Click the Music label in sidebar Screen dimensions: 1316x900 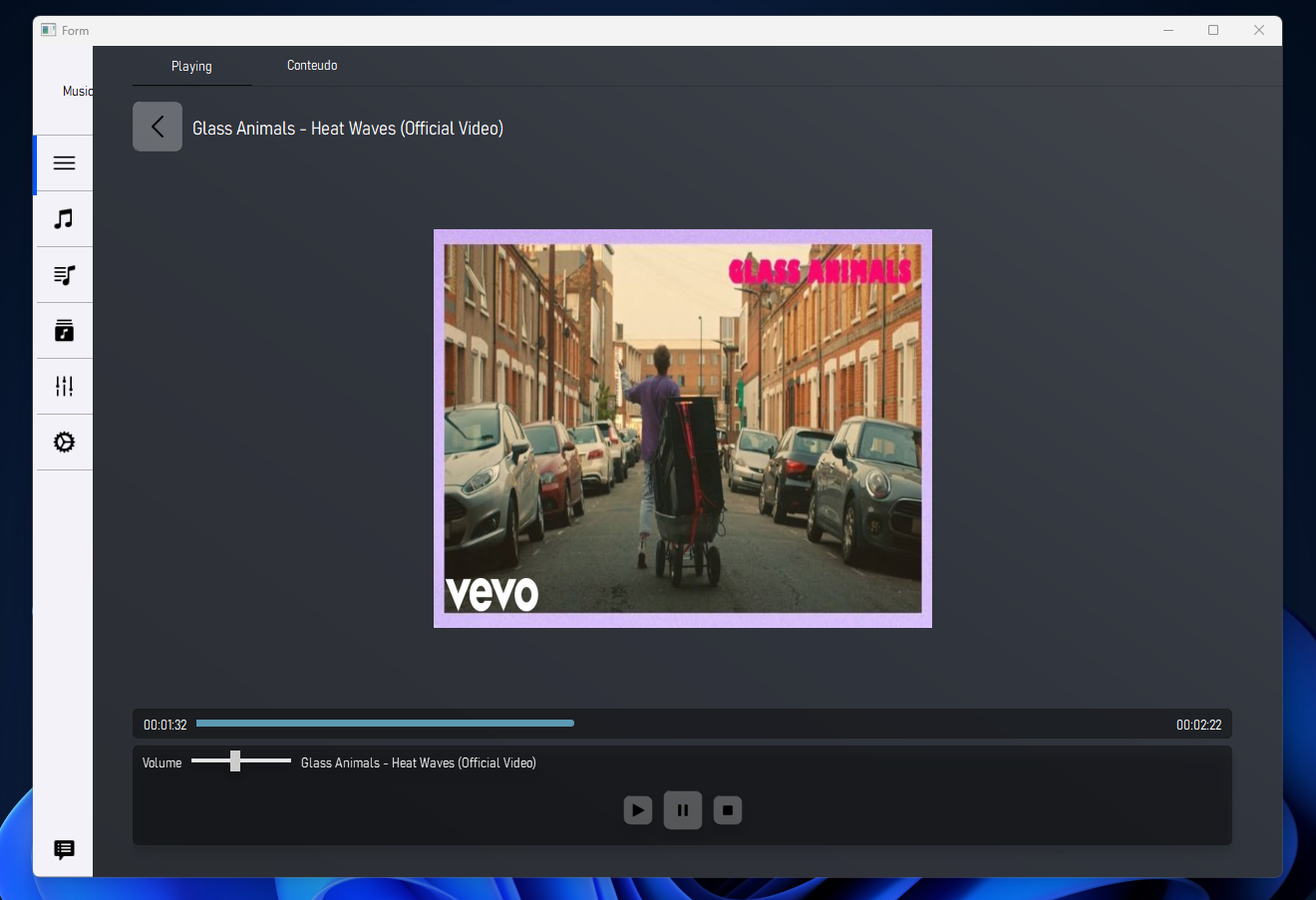78,91
